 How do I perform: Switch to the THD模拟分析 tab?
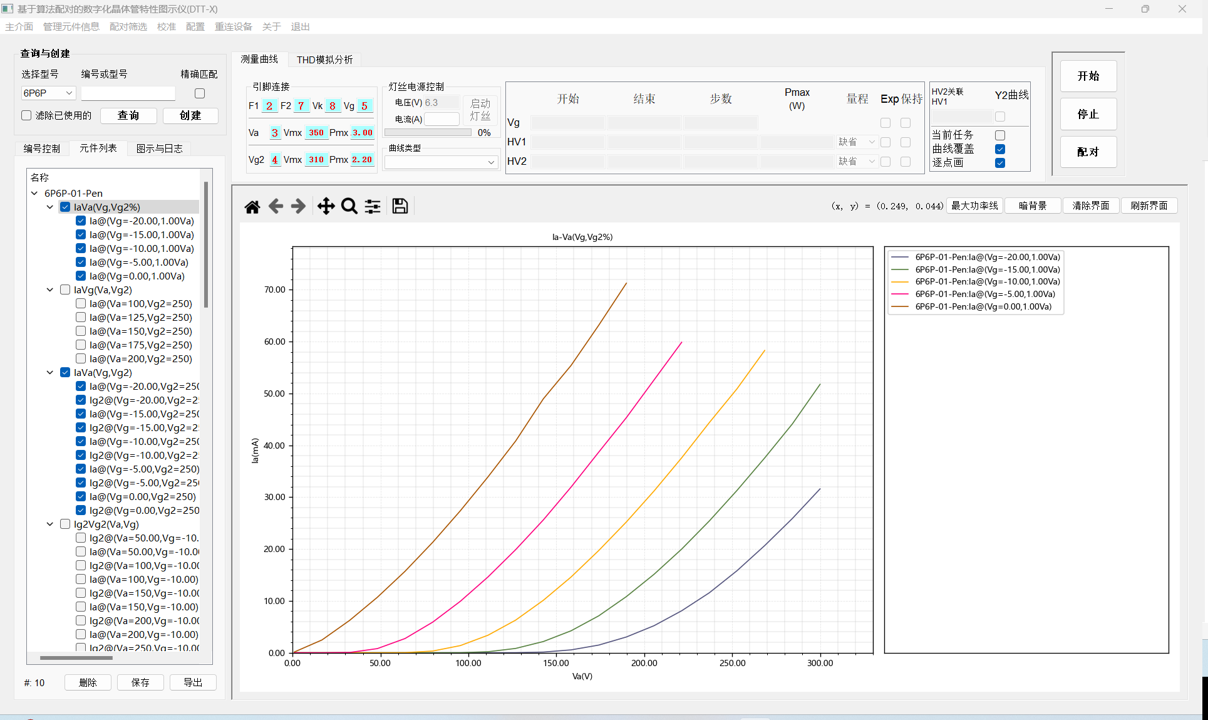pyautogui.click(x=324, y=60)
